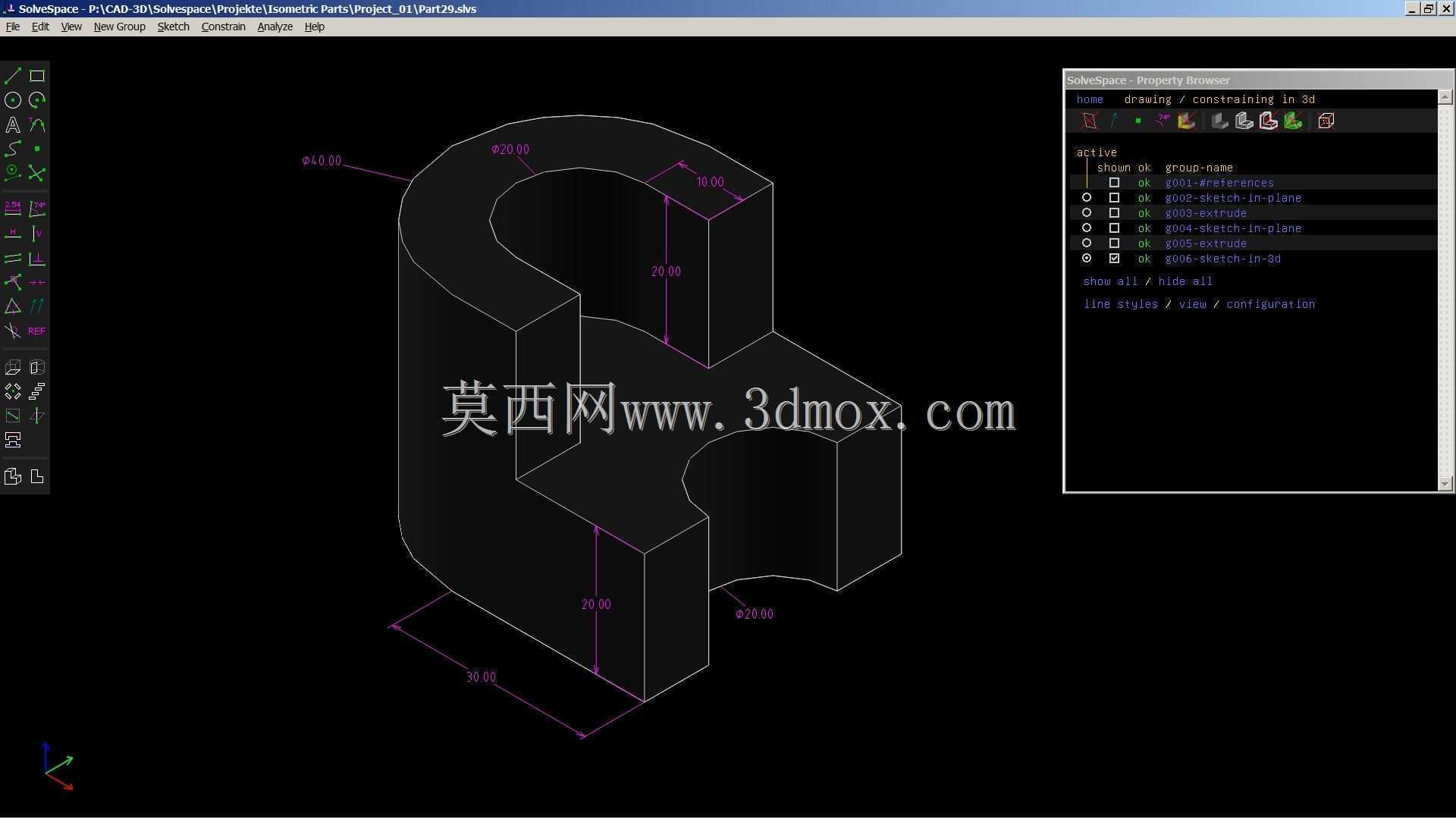Apply the perpendicular constraint tool
Viewport: 1456px width, 819px height.
(37, 259)
